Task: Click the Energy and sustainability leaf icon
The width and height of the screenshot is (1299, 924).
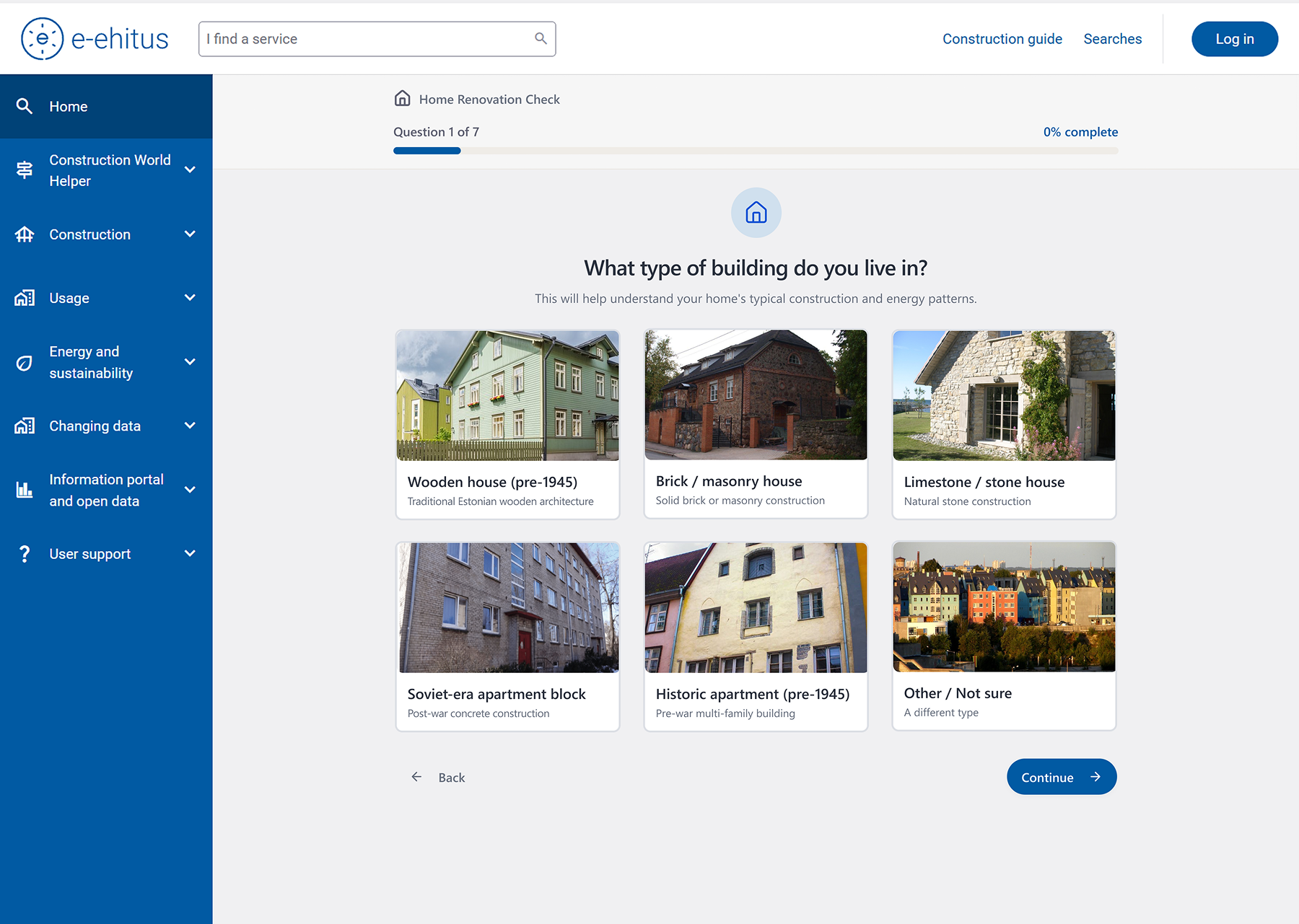Action: [x=25, y=363]
